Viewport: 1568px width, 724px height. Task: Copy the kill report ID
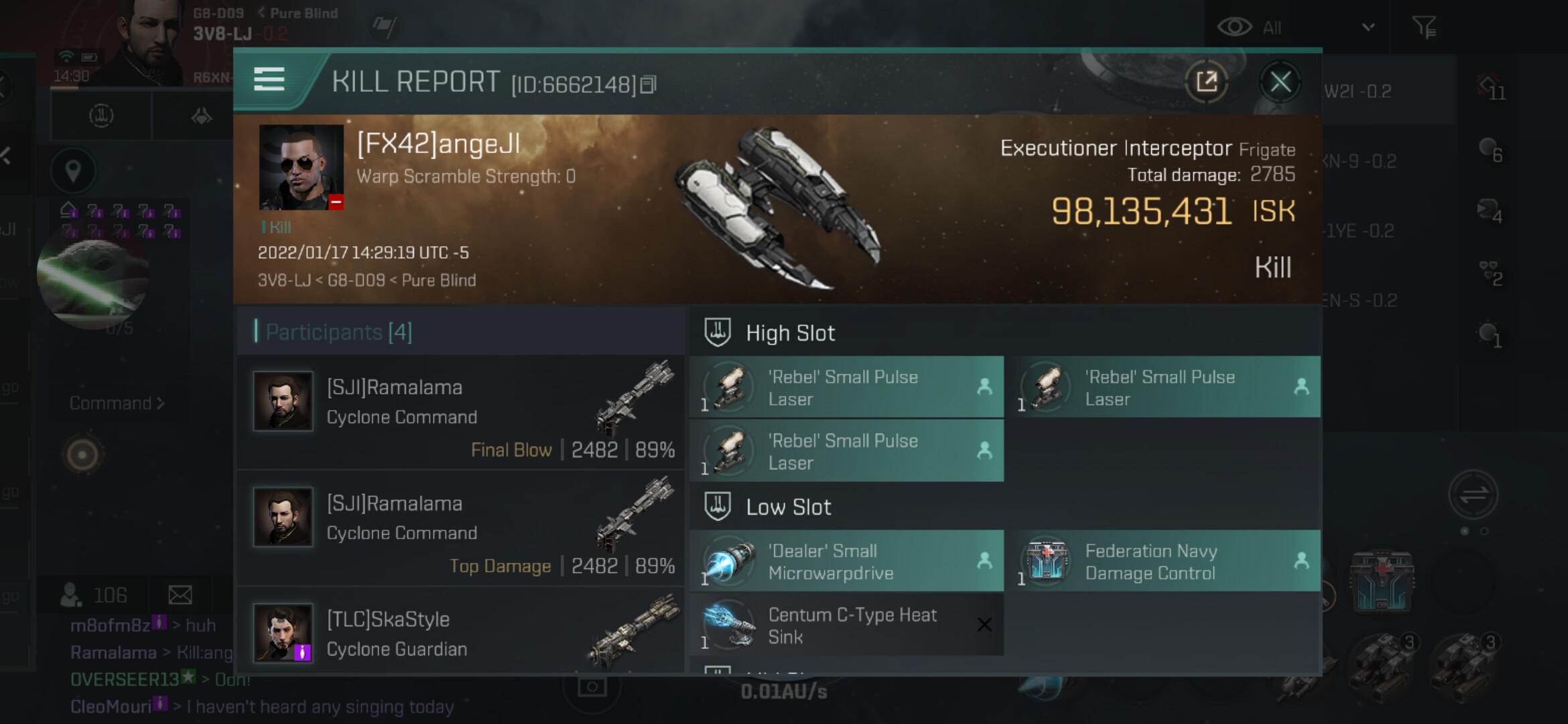coord(648,85)
